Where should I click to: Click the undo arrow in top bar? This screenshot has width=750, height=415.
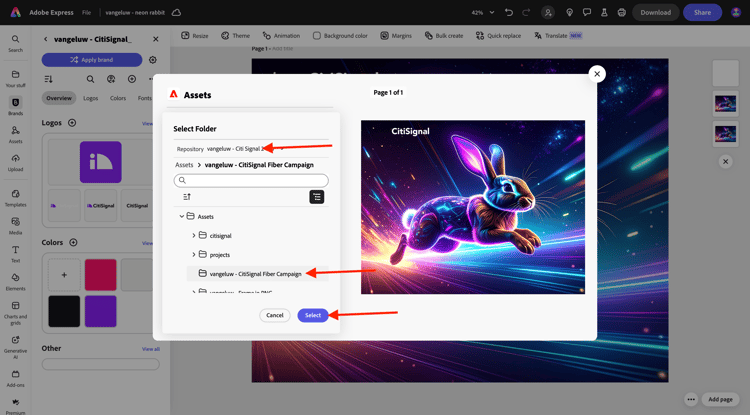pos(508,12)
